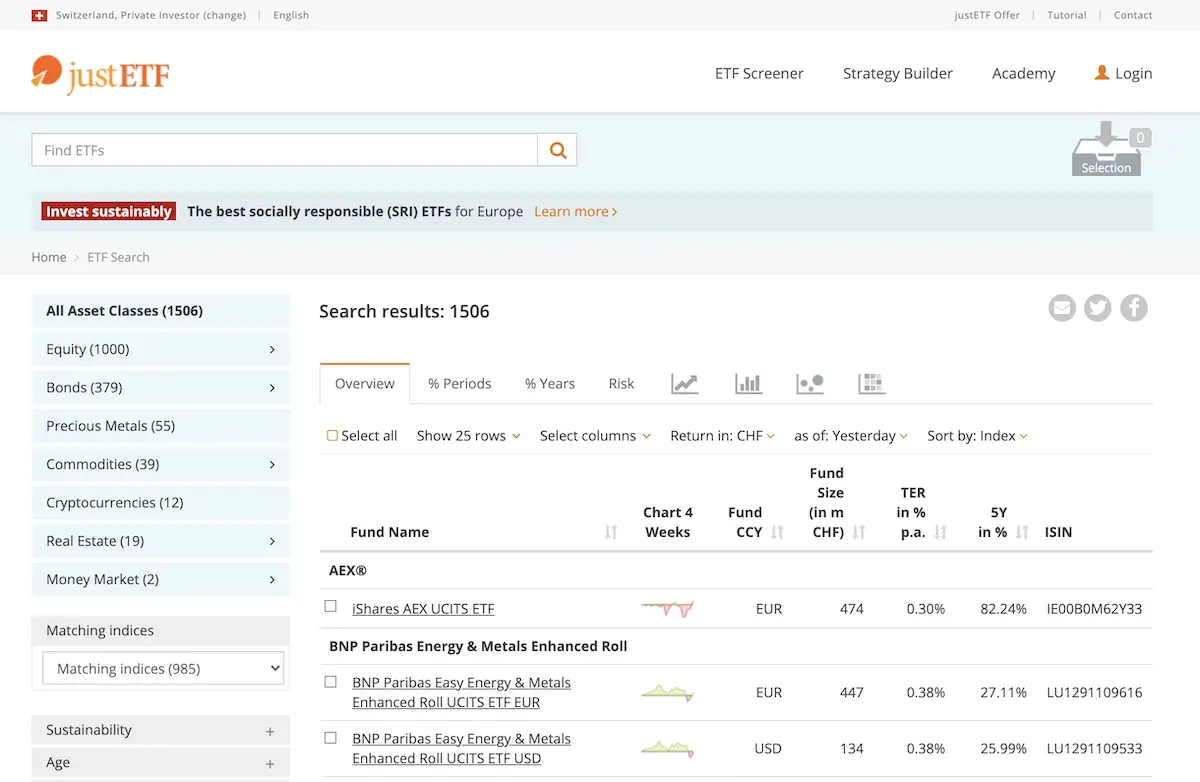
Task: Share results via email icon
Action: pos(1062,308)
